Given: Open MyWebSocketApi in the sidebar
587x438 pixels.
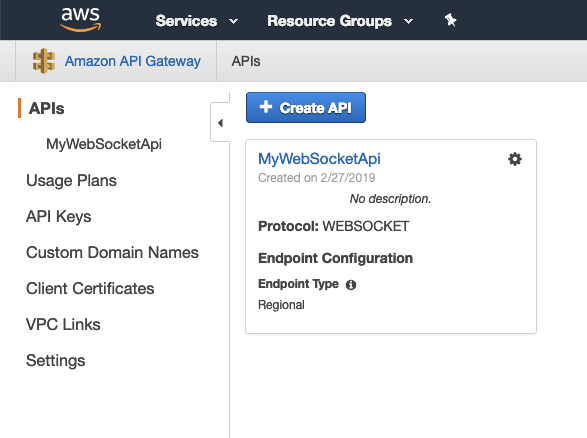Looking at the screenshot, I should click(104, 144).
